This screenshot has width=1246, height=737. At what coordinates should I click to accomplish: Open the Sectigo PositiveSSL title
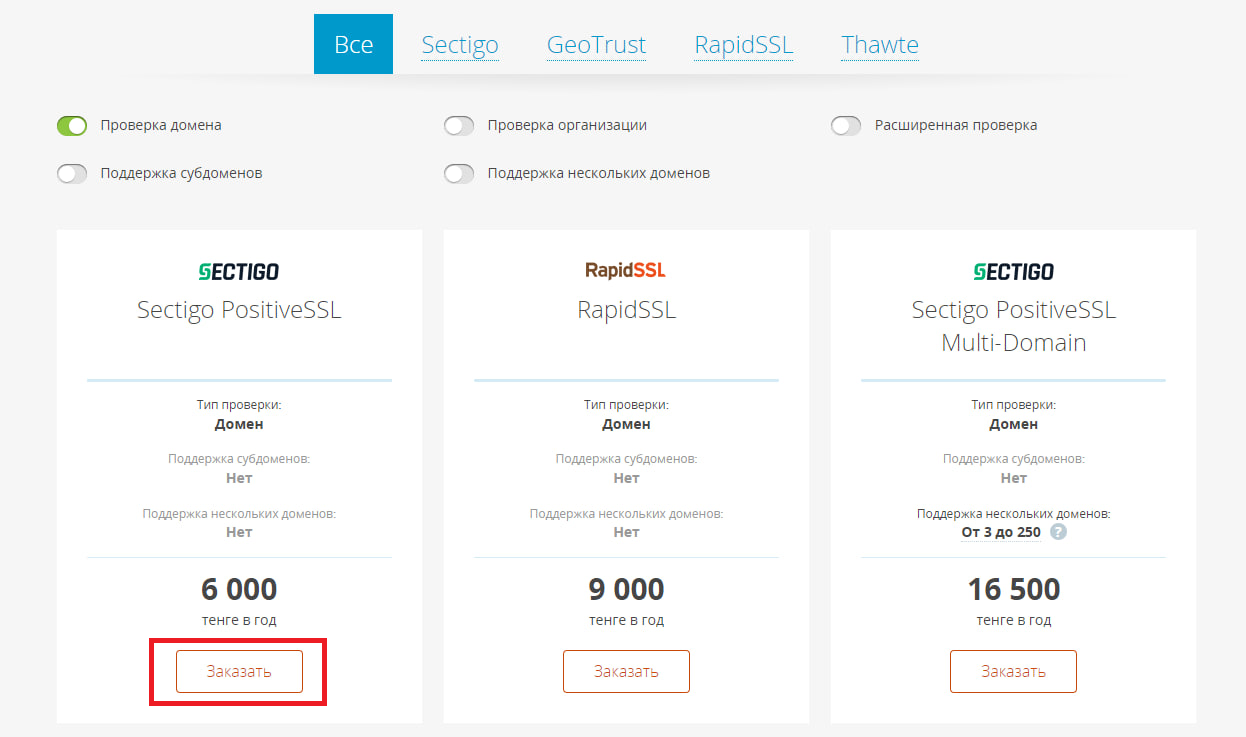click(239, 310)
